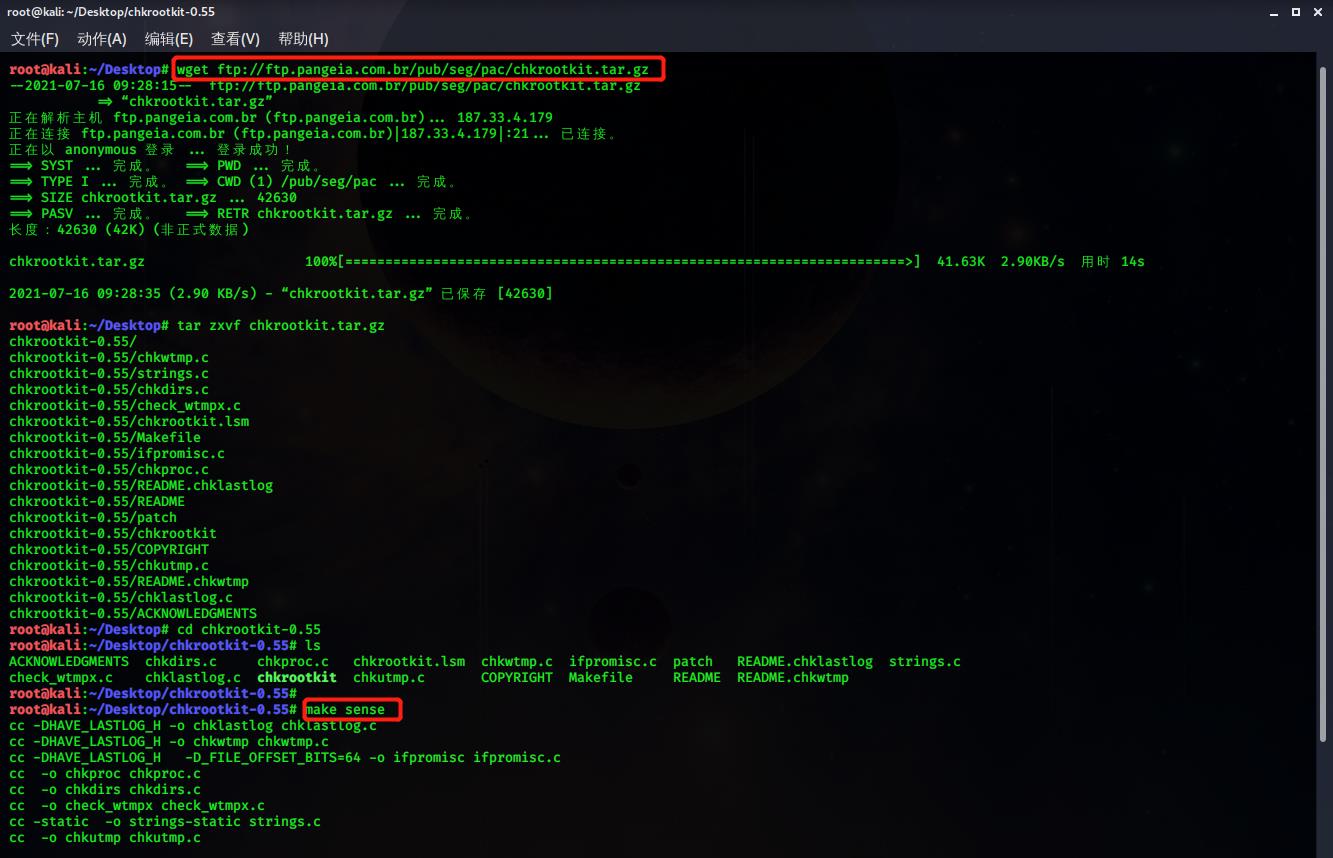
Task: Click 'README.chkwtmp' in ls output
Action: tap(793, 677)
